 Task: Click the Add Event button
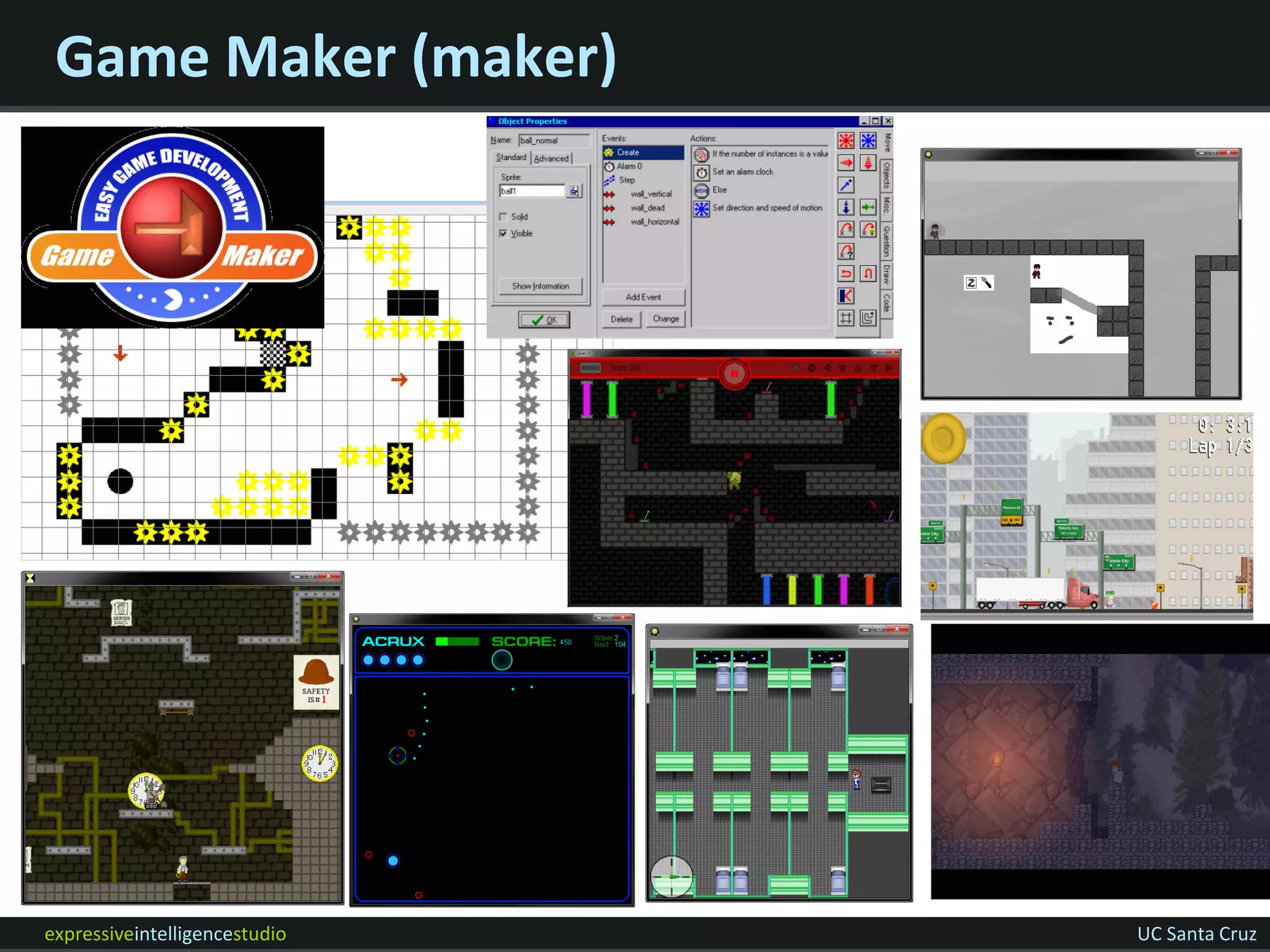pos(643,297)
